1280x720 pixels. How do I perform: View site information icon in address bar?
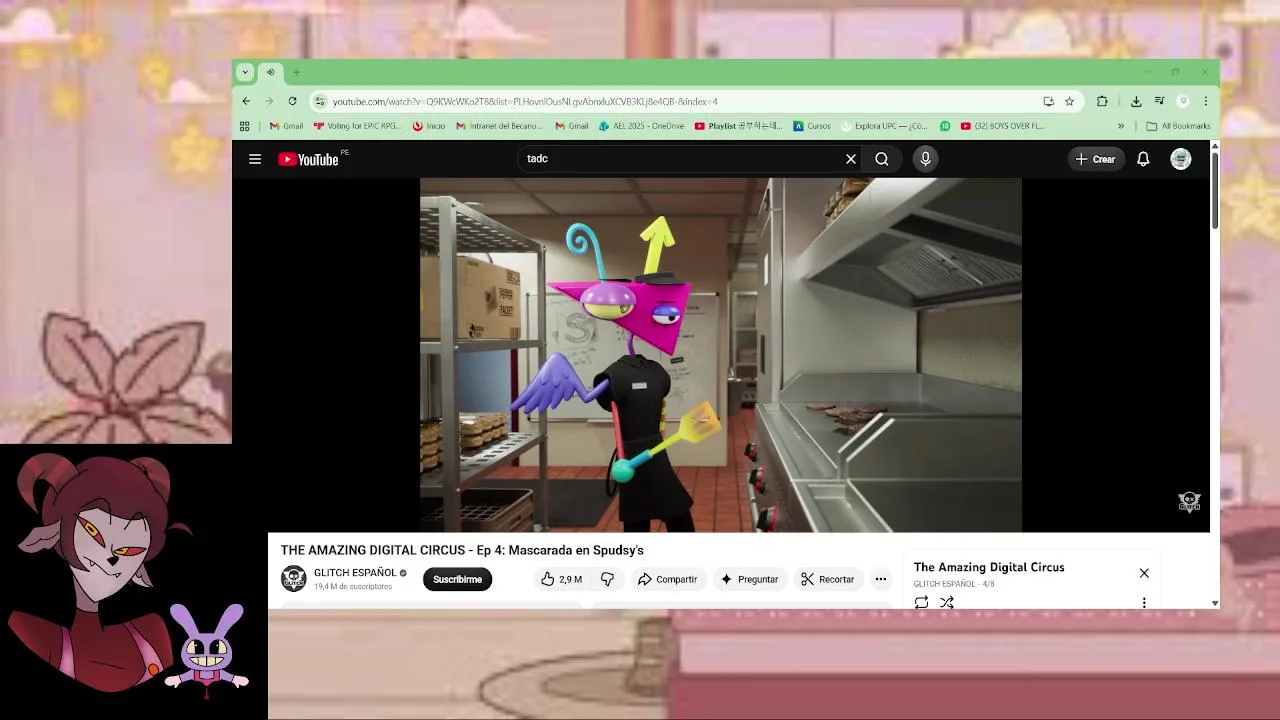(x=320, y=101)
